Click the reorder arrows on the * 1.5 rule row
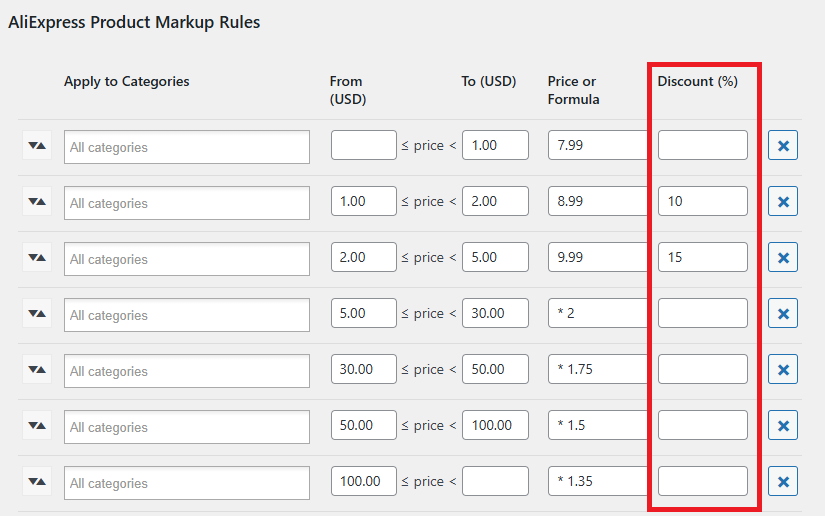This screenshot has width=825, height=516. (37, 425)
